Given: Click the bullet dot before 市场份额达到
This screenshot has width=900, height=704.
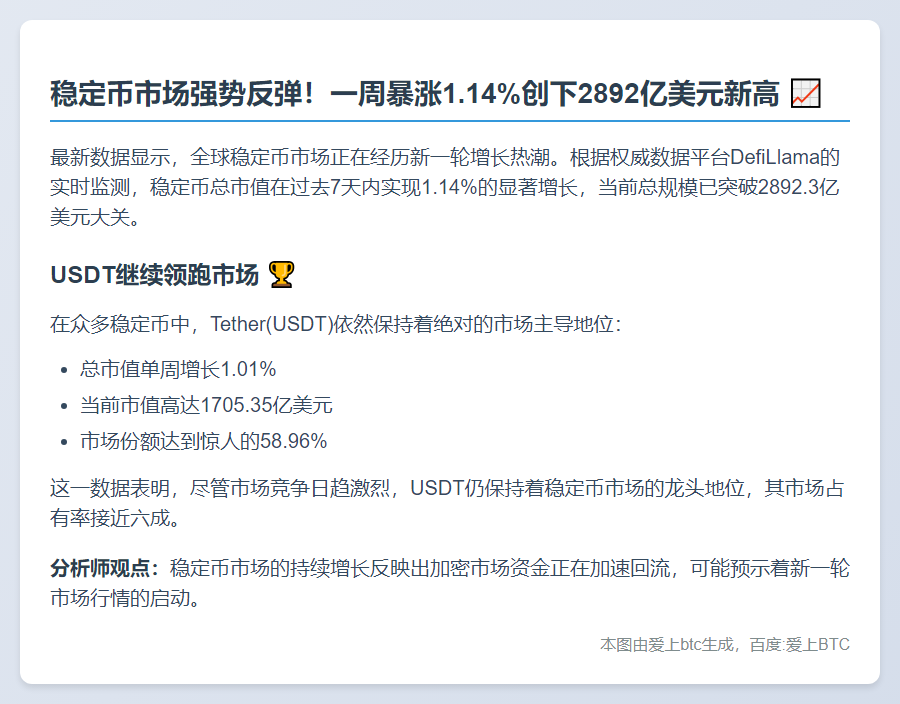Looking at the screenshot, I should pyautogui.click(x=64, y=442).
